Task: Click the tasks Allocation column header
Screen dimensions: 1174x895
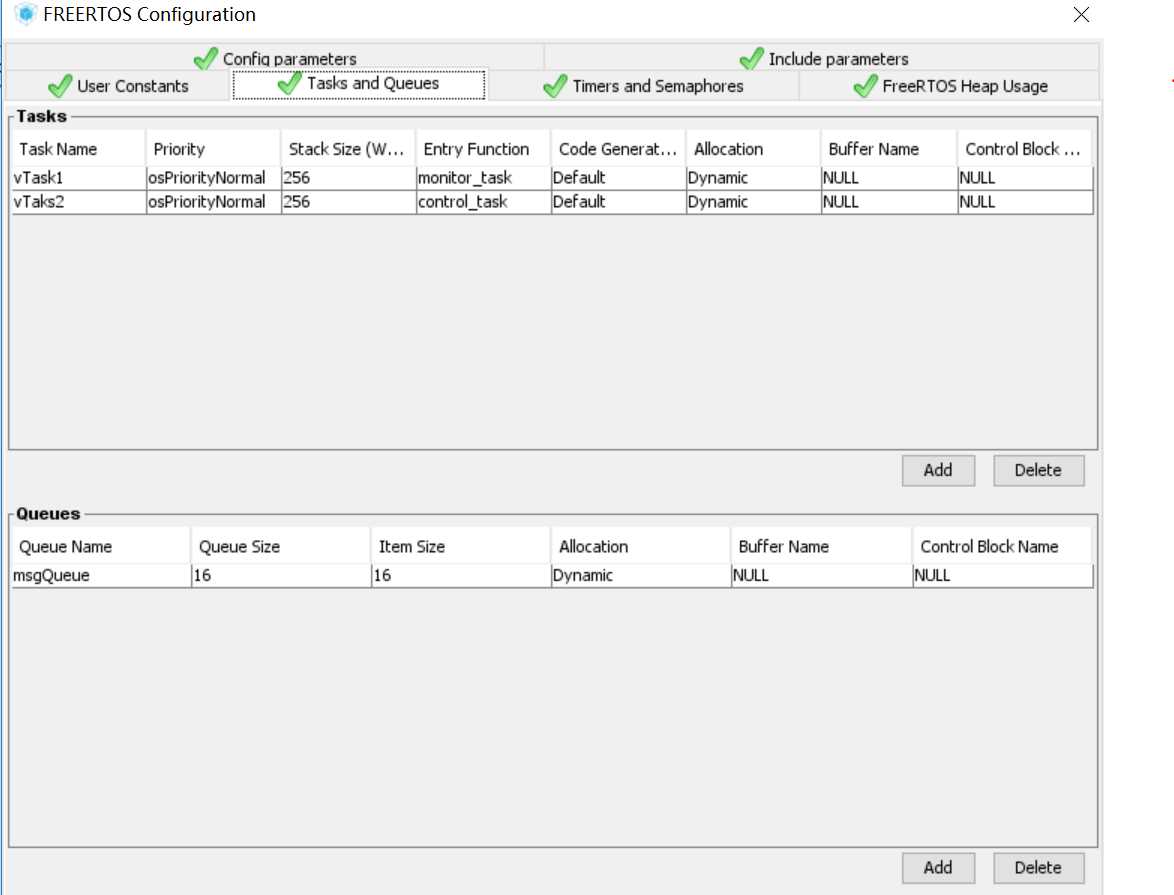Action: [753, 149]
